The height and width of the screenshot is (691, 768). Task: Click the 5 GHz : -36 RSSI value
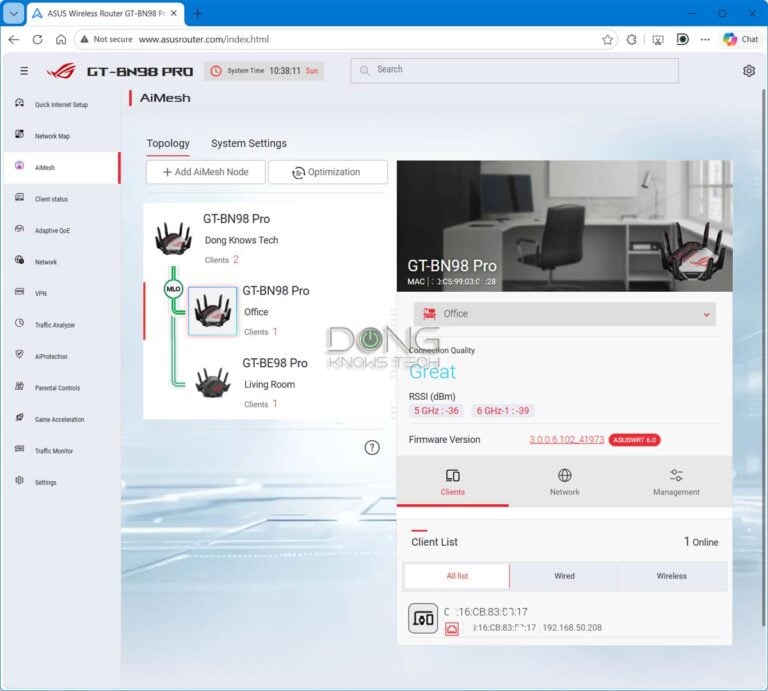tap(436, 410)
